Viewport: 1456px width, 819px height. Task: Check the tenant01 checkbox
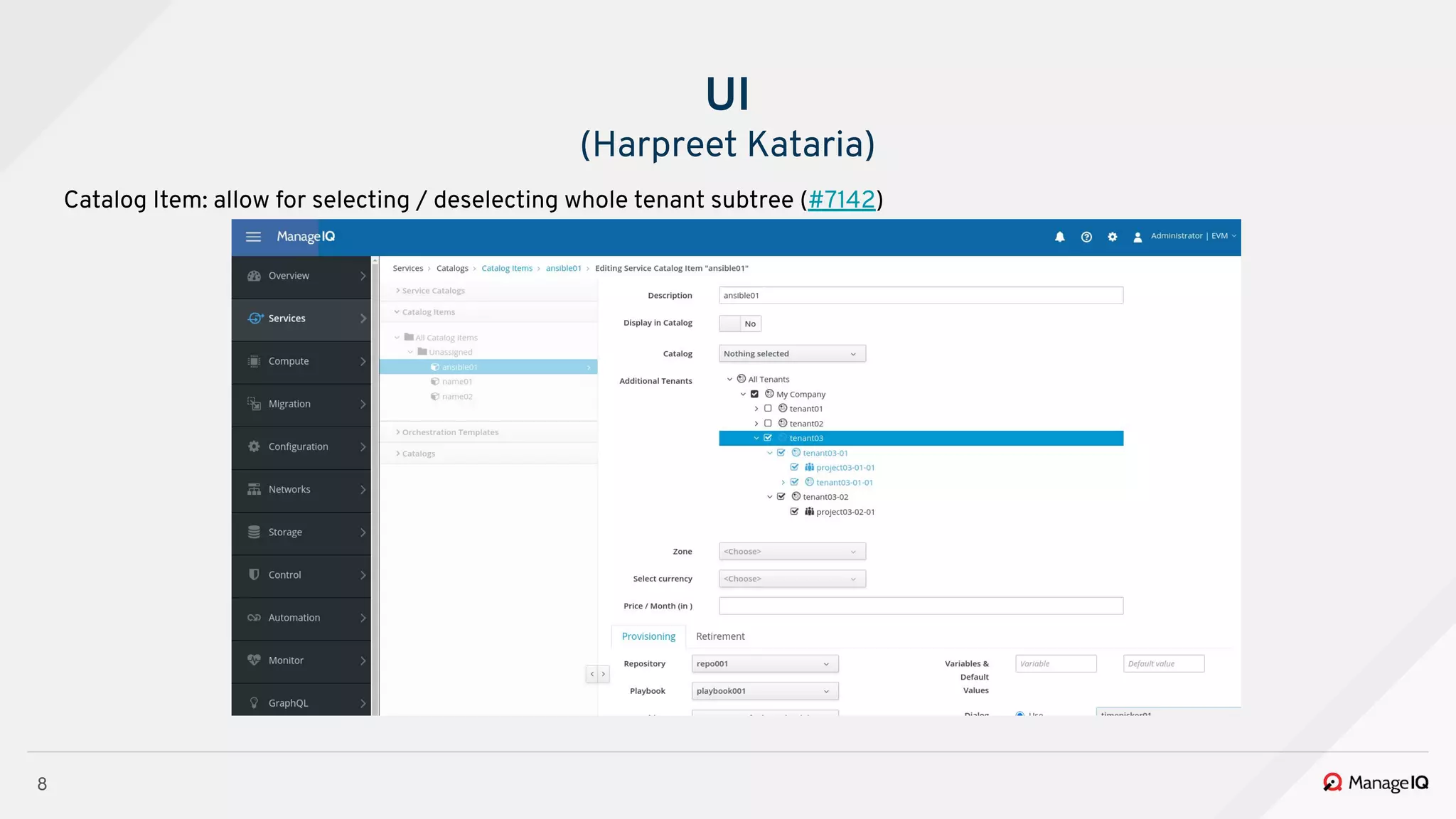coord(768,408)
